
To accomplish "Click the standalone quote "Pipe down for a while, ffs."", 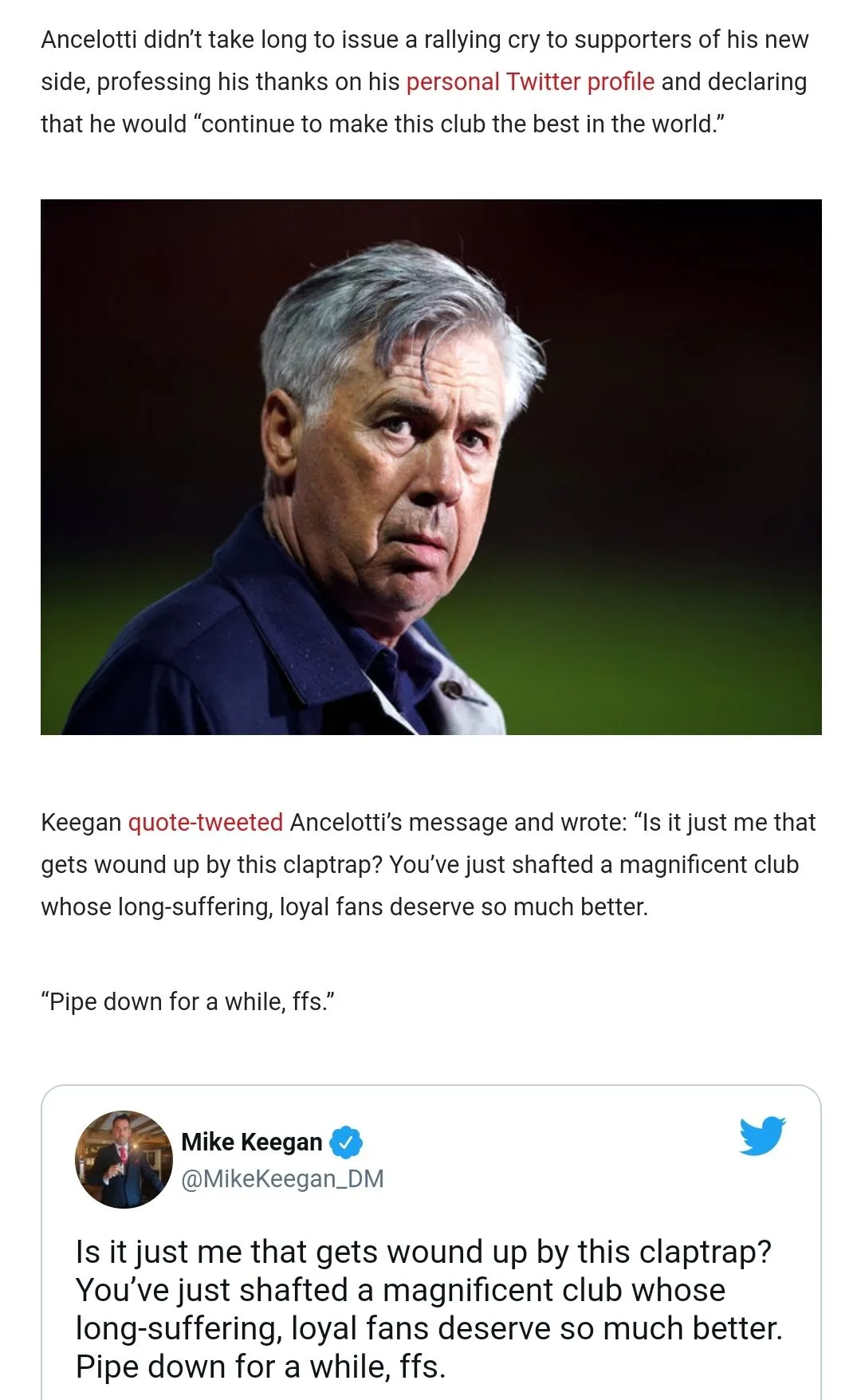I will tap(188, 1002).
